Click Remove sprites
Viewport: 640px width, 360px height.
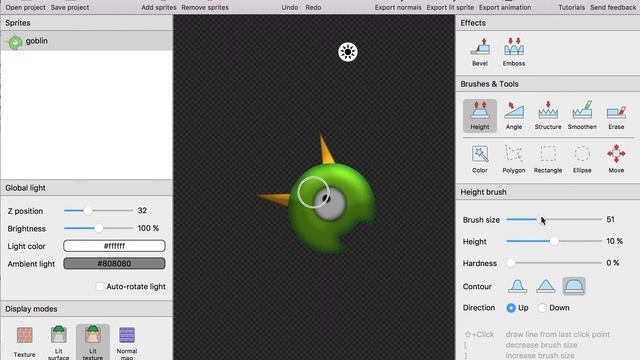[205, 7]
